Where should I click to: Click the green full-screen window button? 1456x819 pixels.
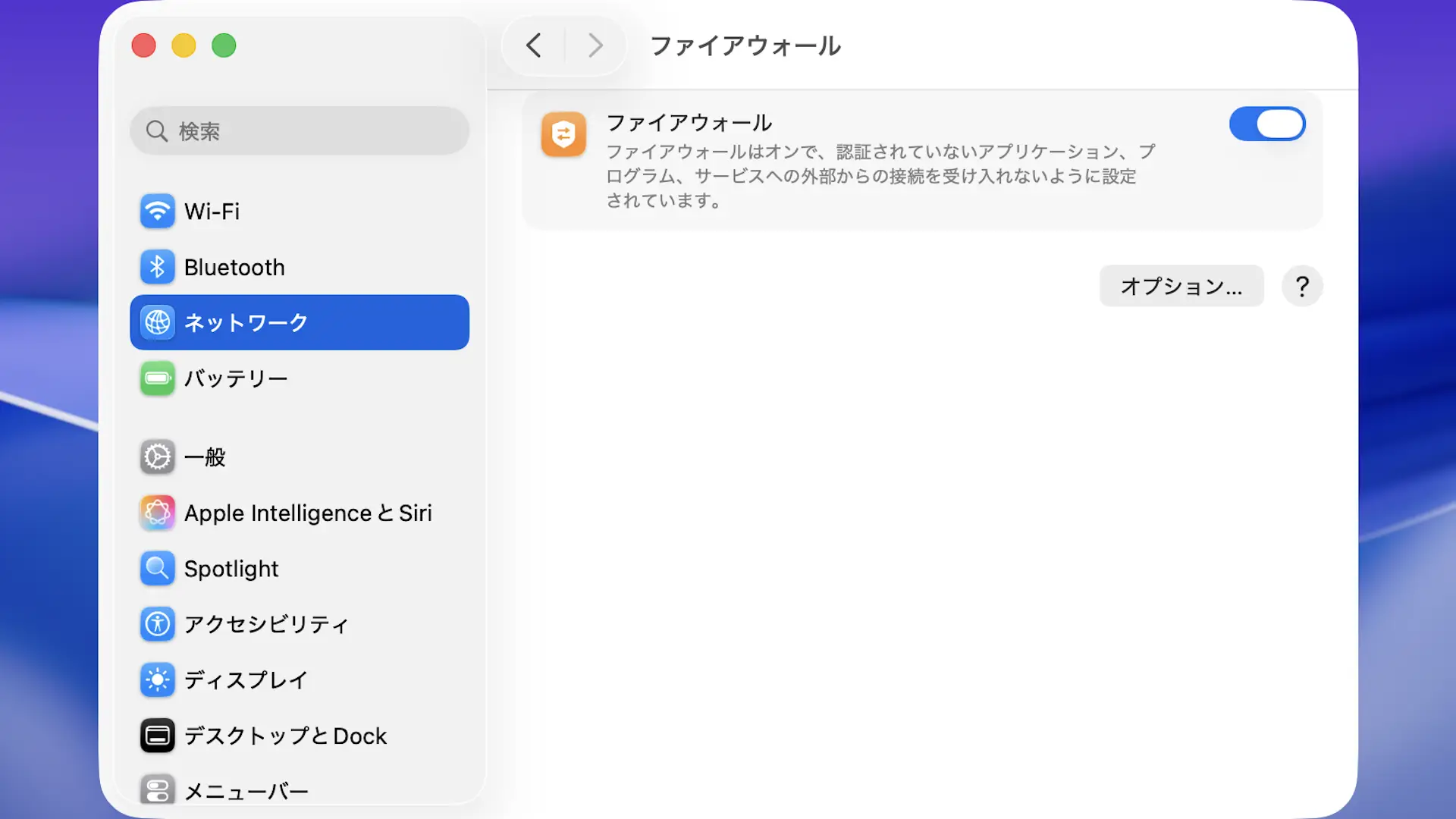point(224,45)
